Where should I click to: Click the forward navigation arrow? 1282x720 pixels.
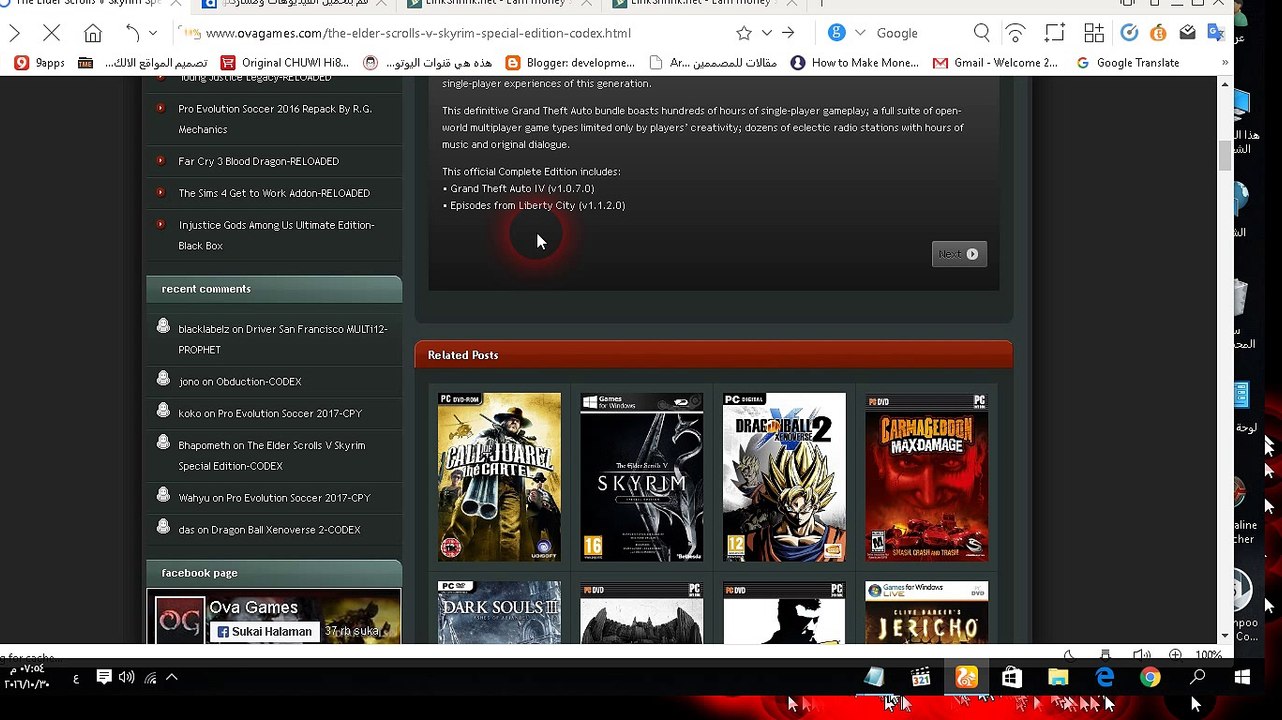coord(14,33)
